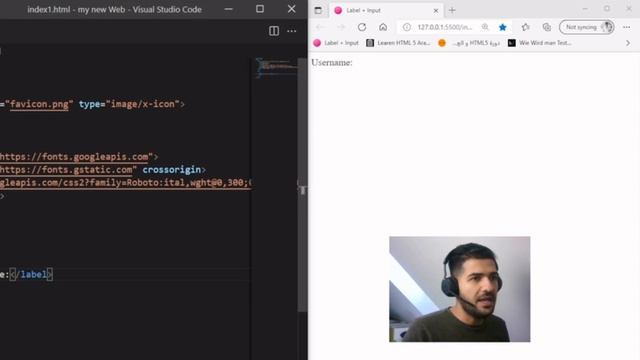Image resolution: width=640 pixels, height=360 pixels.
Task: Go forward in the Edge browser
Action: [341, 27]
